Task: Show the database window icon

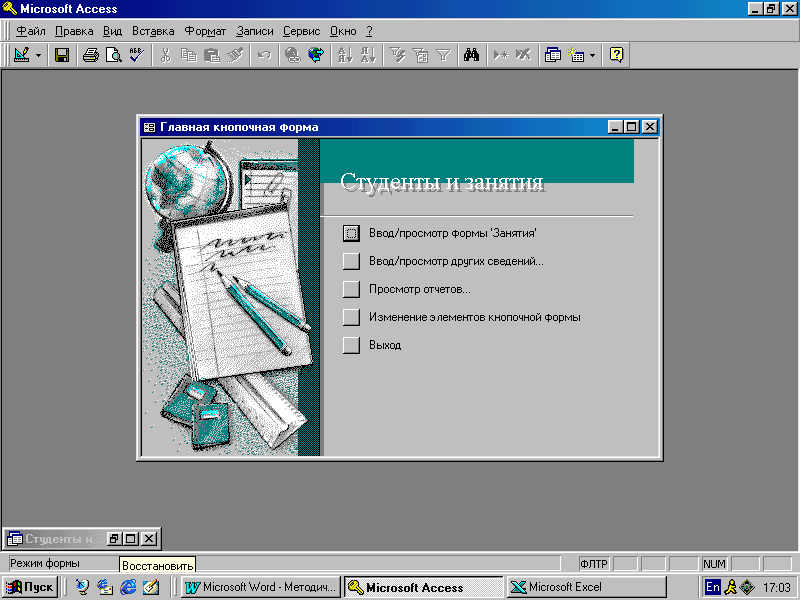Action: [x=553, y=55]
